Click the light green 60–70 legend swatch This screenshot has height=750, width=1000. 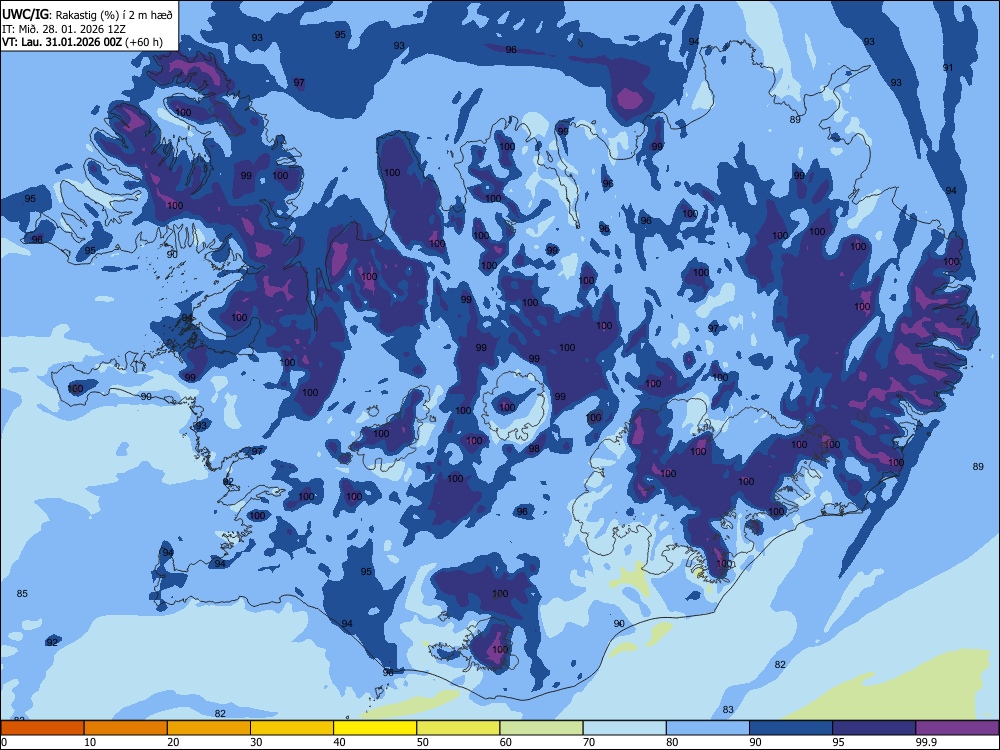point(541,728)
